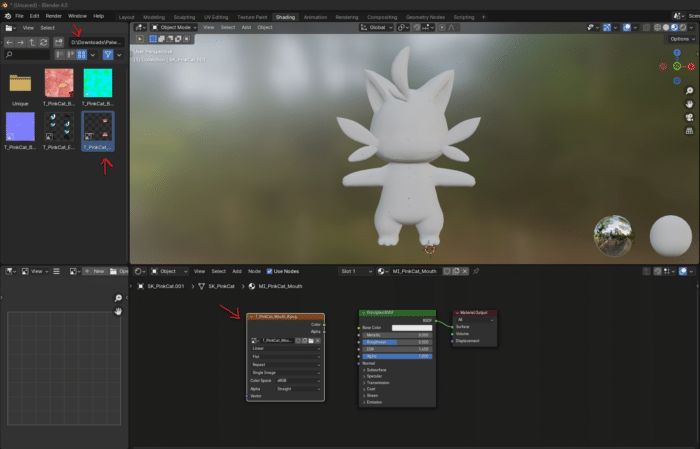Adjust the Alpha slider in Principled BSDF
The height and width of the screenshot is (449, 700).
click(397, 356)
